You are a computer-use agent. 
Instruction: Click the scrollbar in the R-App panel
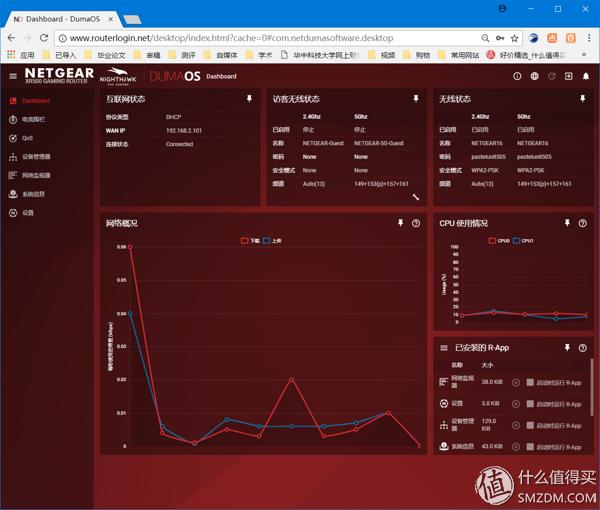click(x=592, y=385)
